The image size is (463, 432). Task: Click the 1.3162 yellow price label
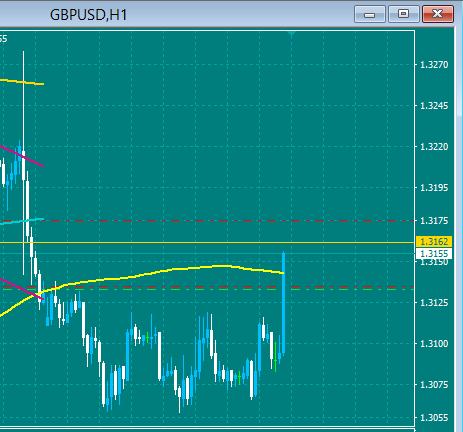coord(434,242)
